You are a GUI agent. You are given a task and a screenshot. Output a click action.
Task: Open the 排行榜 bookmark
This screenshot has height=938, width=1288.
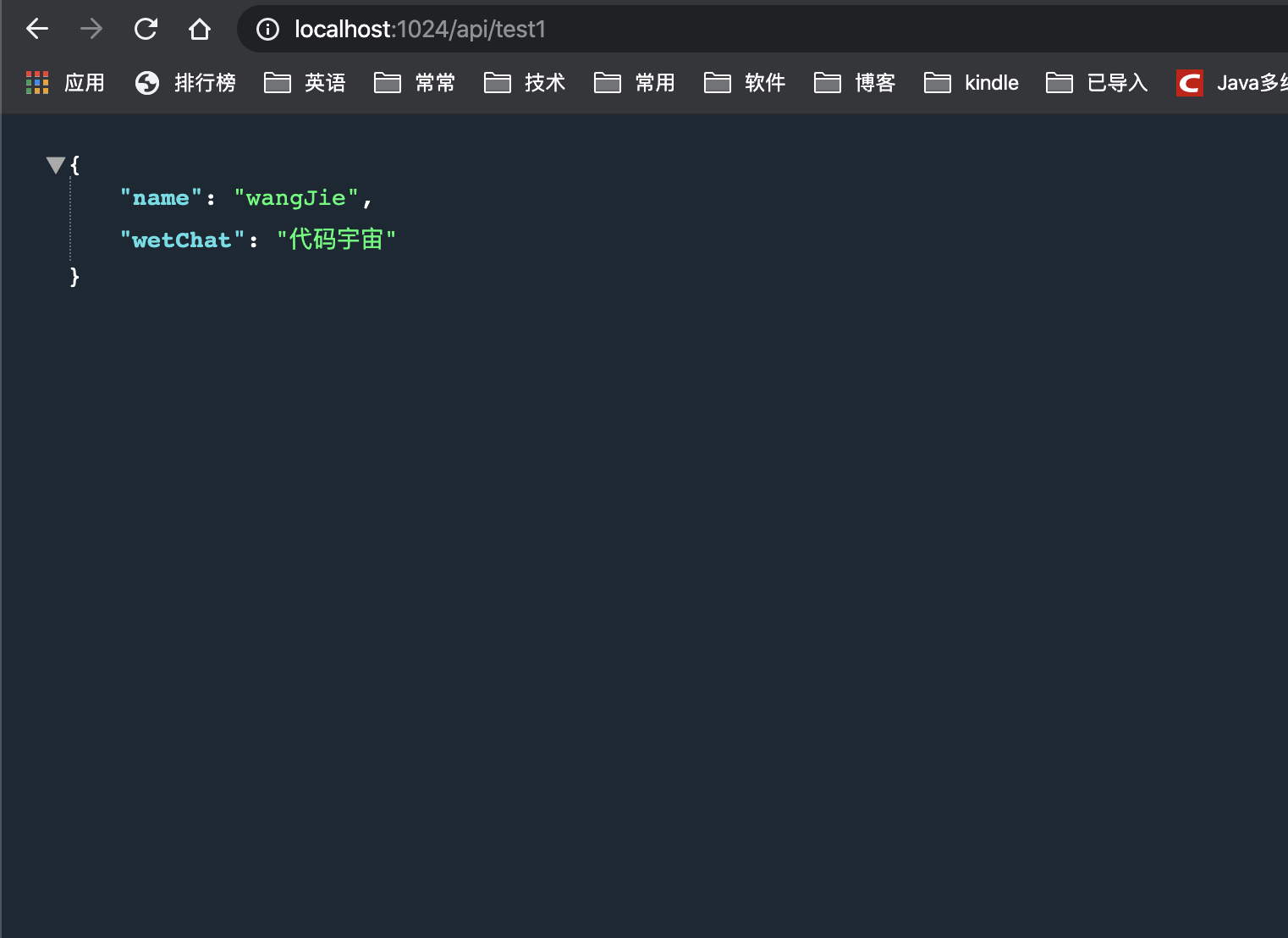[185, 83]
